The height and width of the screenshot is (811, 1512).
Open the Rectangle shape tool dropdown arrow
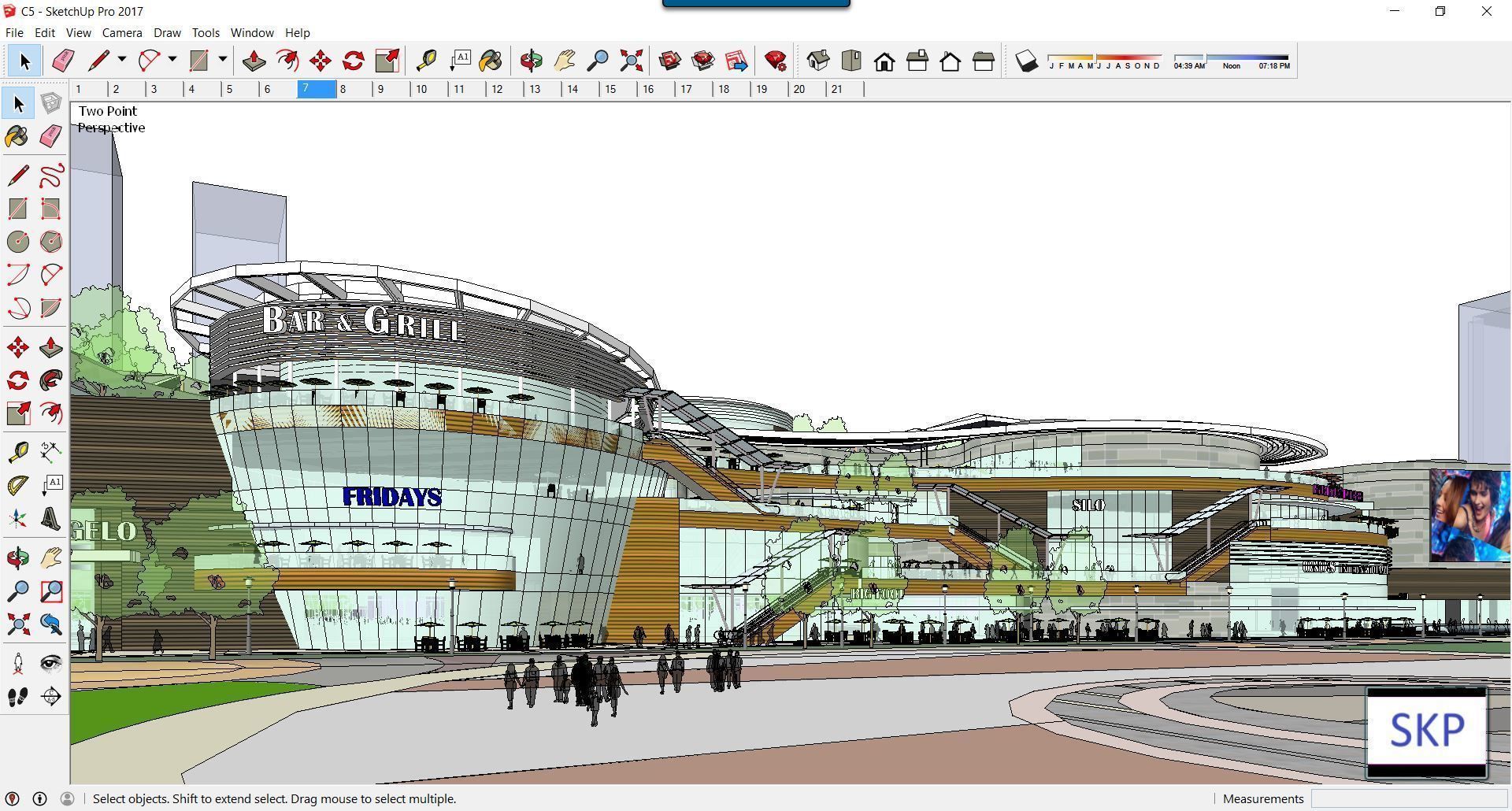coord(223,60)
